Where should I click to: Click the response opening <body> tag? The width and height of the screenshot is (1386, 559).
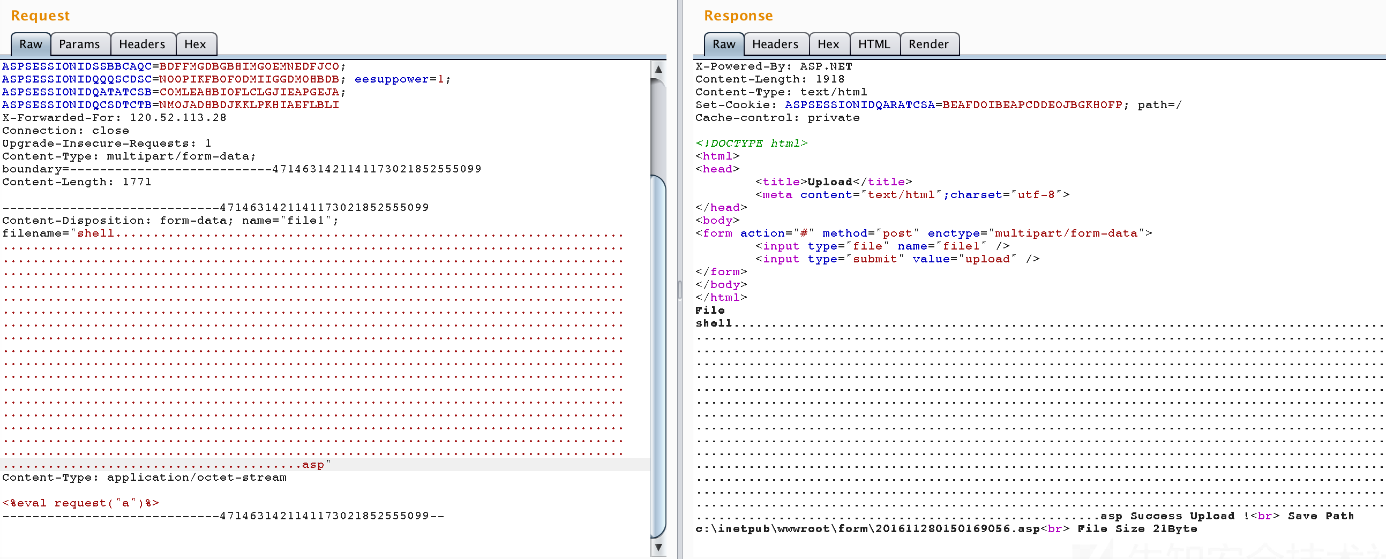click(x=718, y=220)
